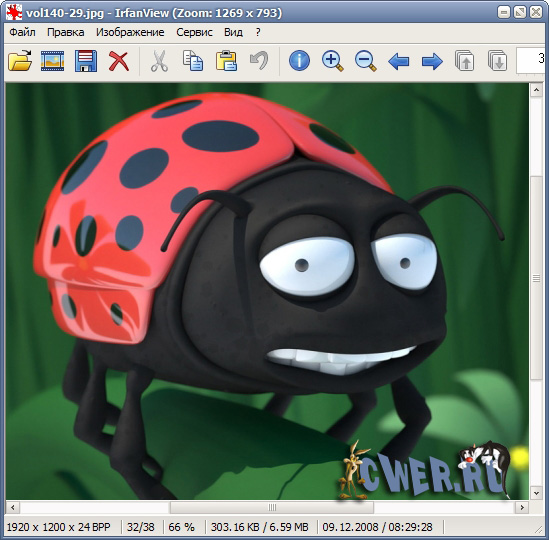Image resolution: width=549 pixels, height=540 pixels.
Task: Open the Файл menu
Action: (22, 32)
